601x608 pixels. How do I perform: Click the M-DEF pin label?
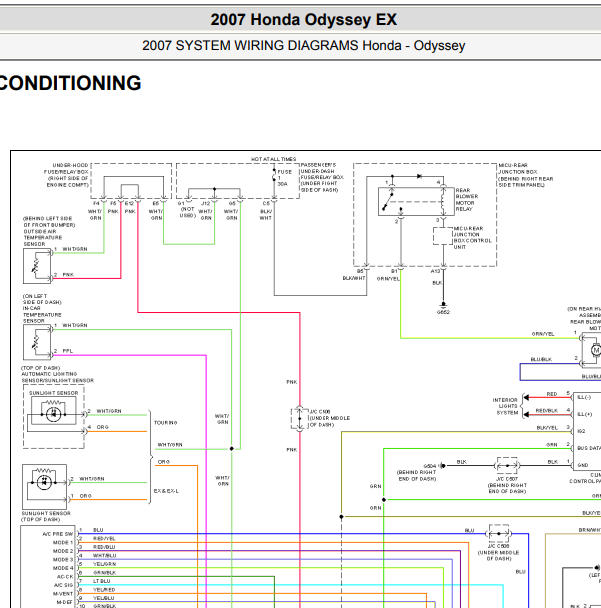point(64,602)
